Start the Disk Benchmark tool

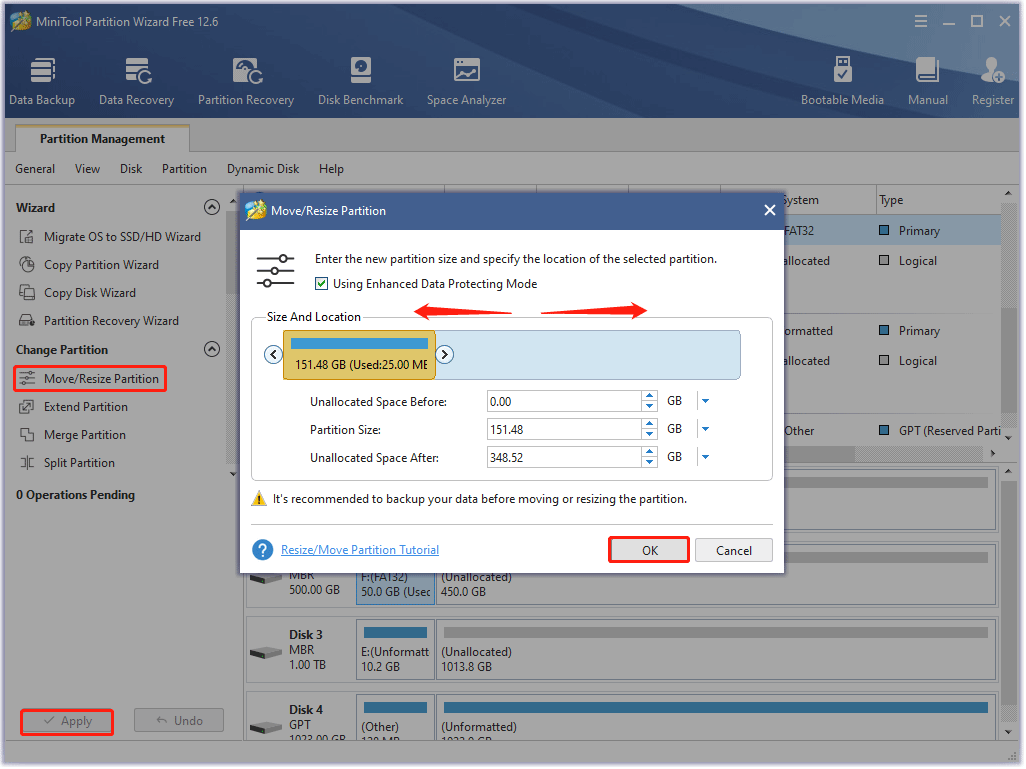(x=361, y=82)
